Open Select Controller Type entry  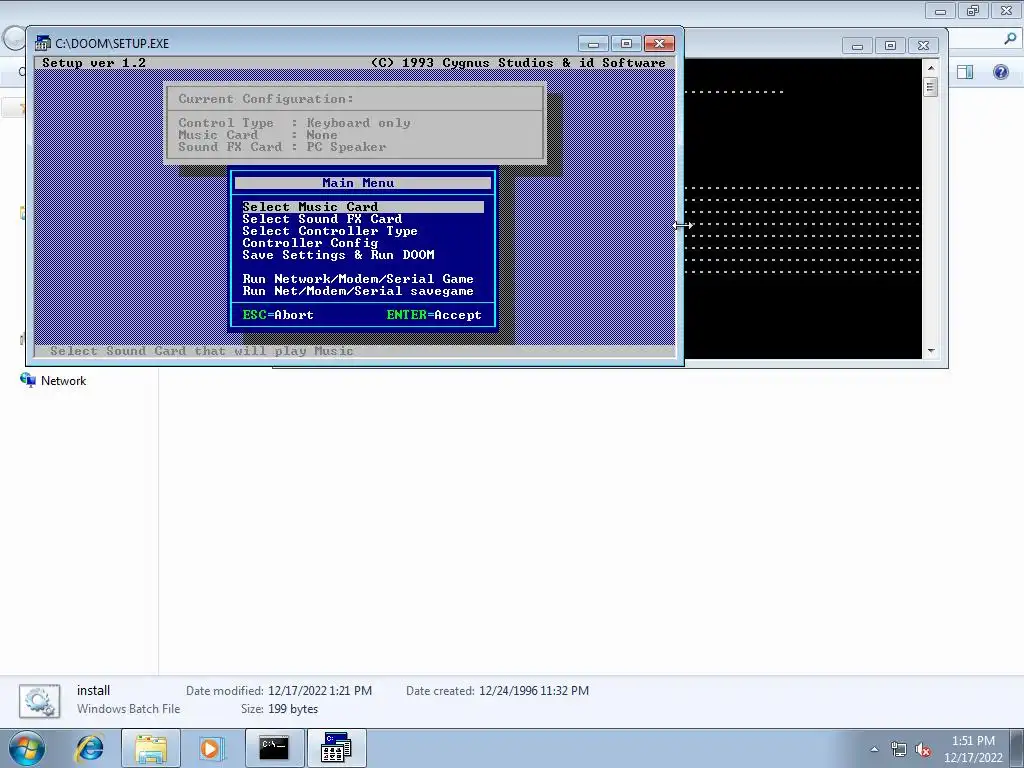330,231
